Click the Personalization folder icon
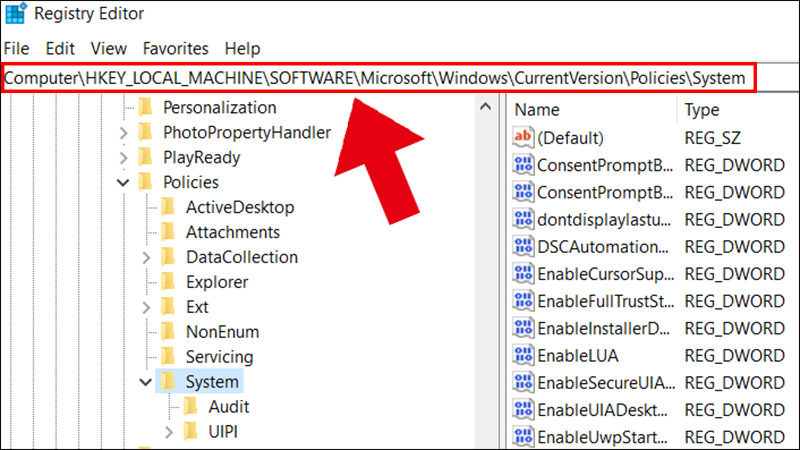Viewport: 800px width, 450px height. [145, 107]
